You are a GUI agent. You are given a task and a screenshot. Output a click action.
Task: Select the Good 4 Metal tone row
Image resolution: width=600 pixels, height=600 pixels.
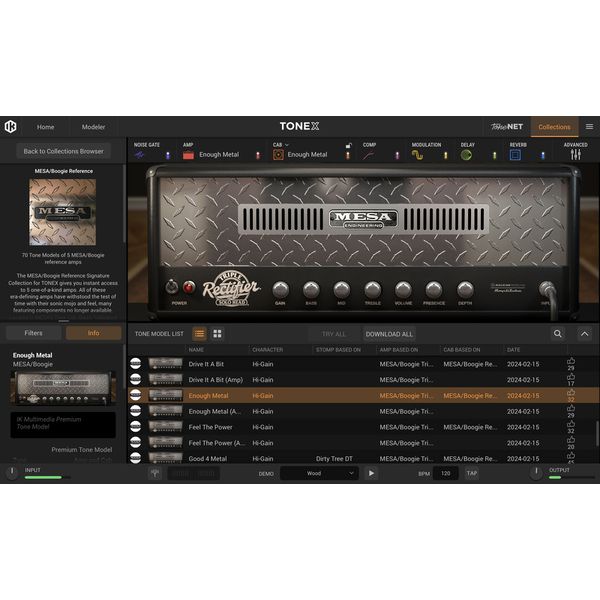tap(364, 458)
